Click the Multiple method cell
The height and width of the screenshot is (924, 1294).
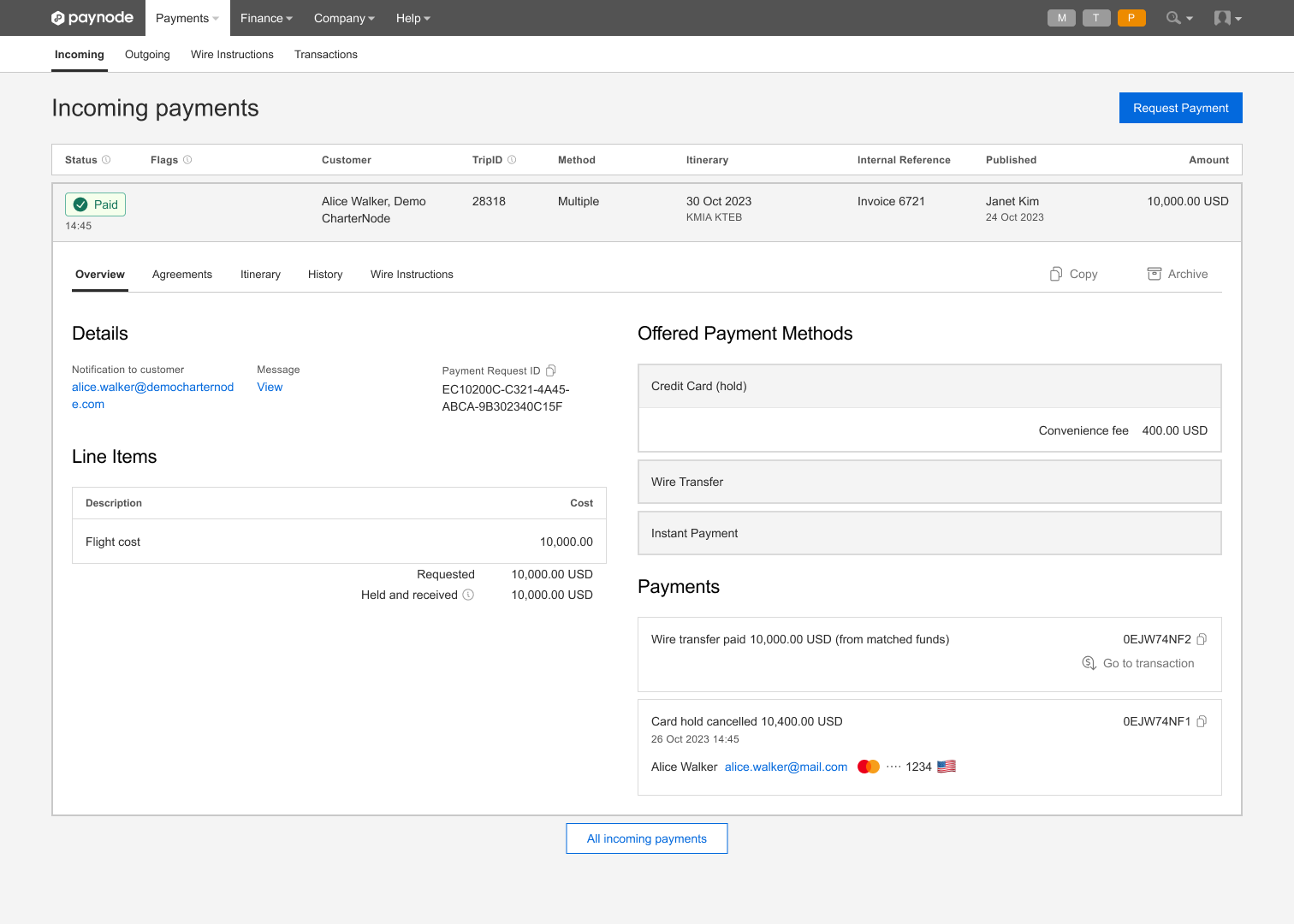579,201
